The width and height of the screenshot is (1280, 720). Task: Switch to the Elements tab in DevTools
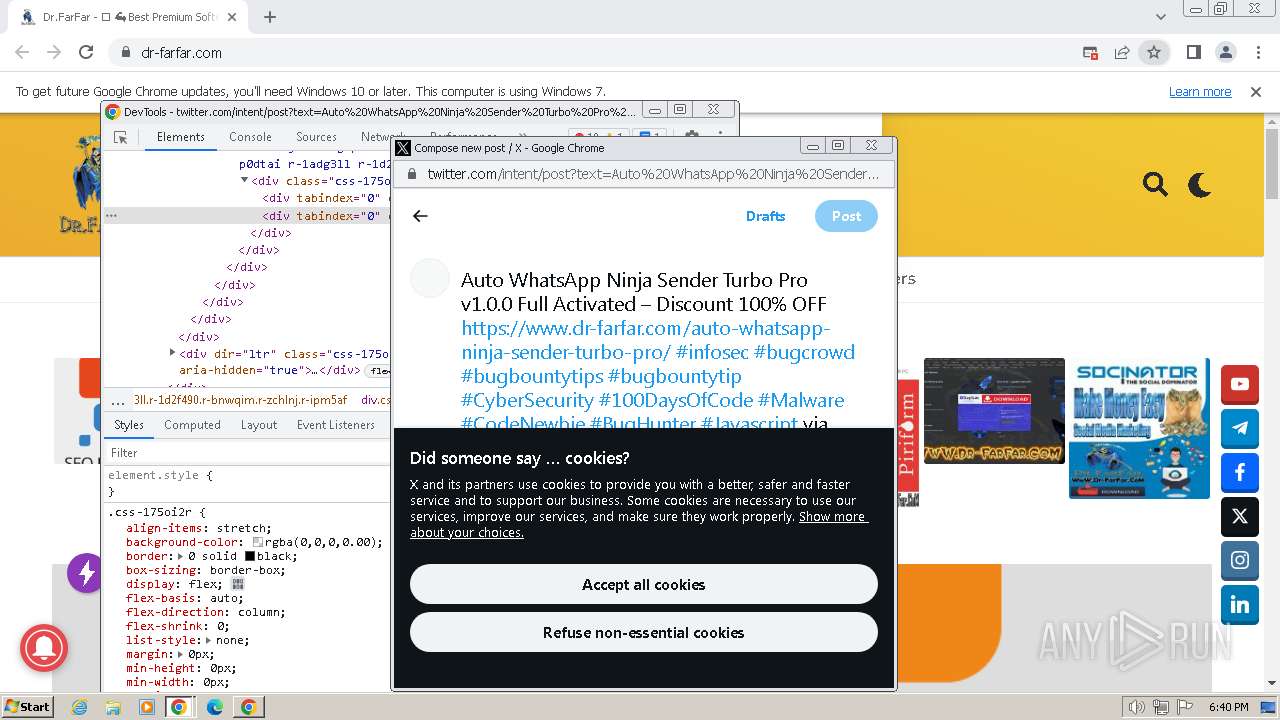tap(180, 137)
